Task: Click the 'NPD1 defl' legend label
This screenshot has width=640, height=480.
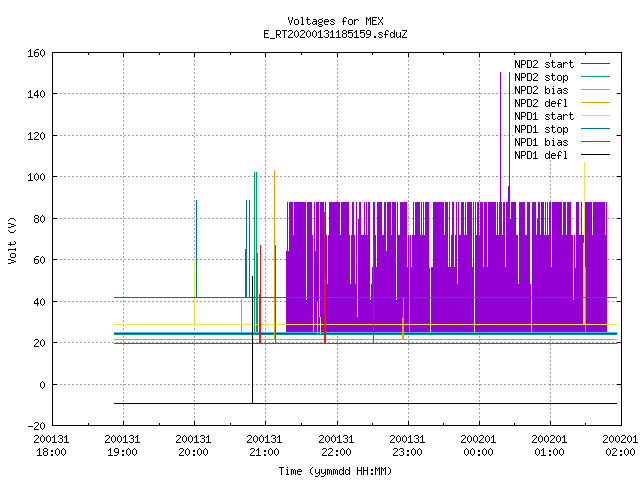Action: coord(541,156)
